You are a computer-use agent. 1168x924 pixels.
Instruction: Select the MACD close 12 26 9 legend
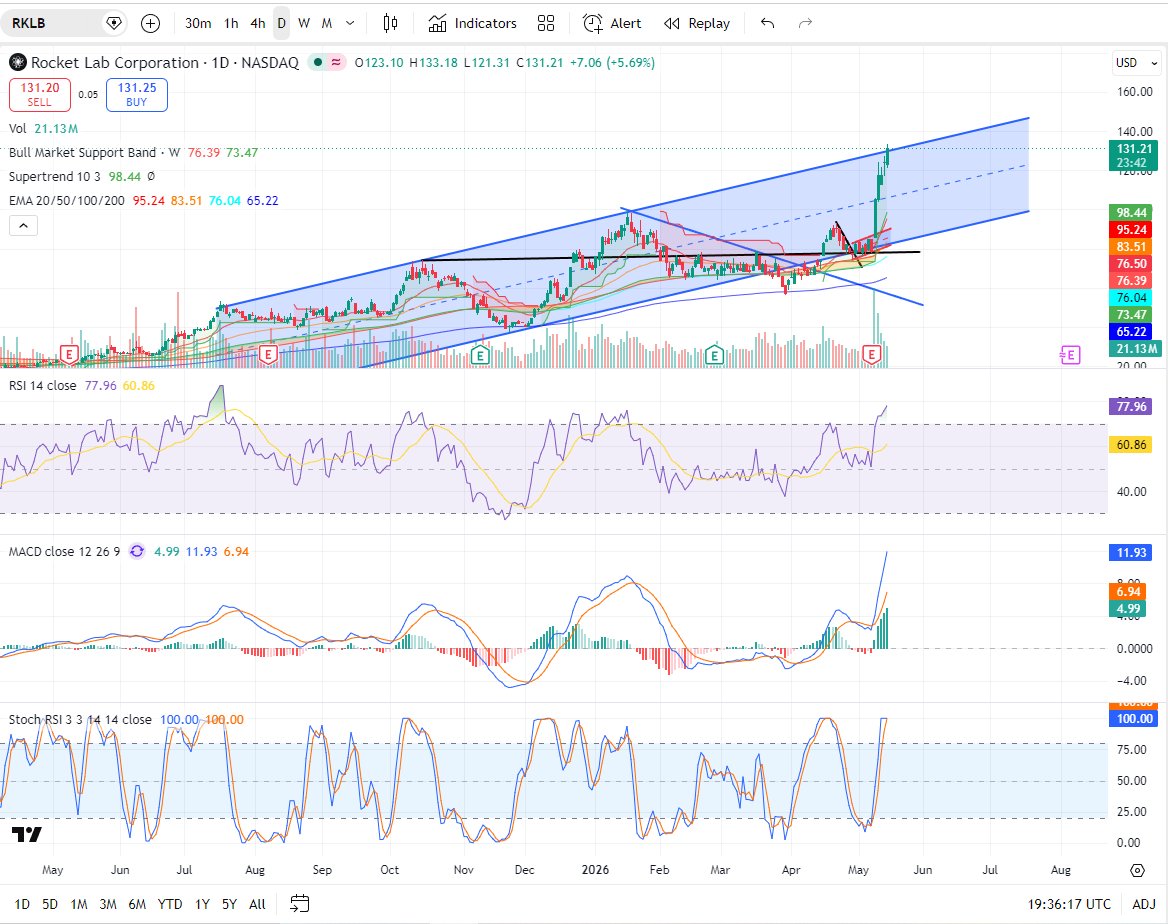pos(64,551)
